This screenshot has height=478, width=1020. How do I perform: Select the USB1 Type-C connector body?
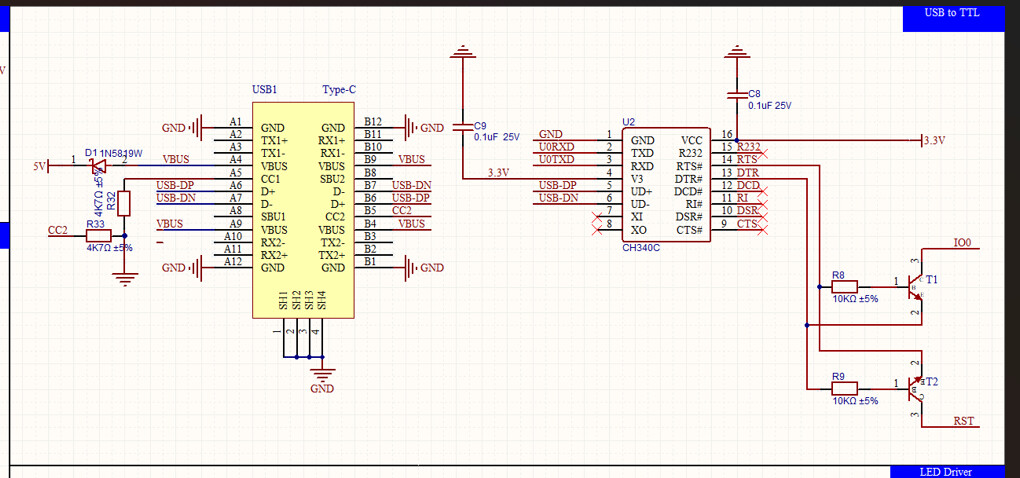(x=304, y=210)
